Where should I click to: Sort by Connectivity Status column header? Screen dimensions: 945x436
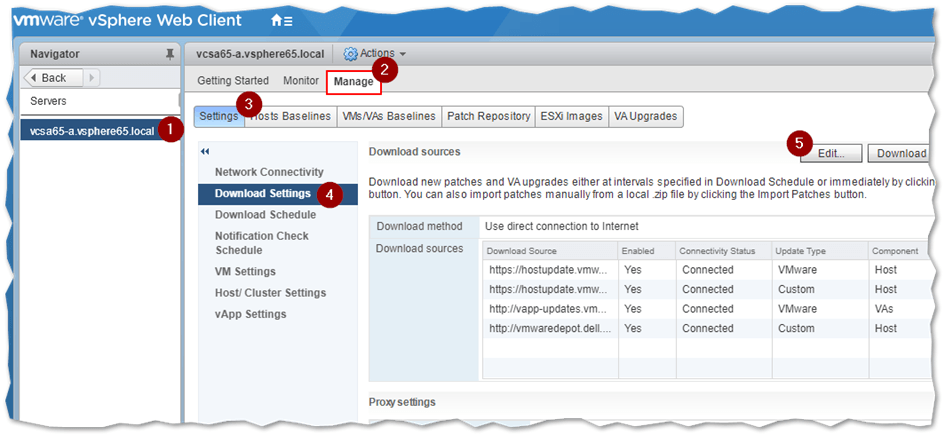(723, 251)
